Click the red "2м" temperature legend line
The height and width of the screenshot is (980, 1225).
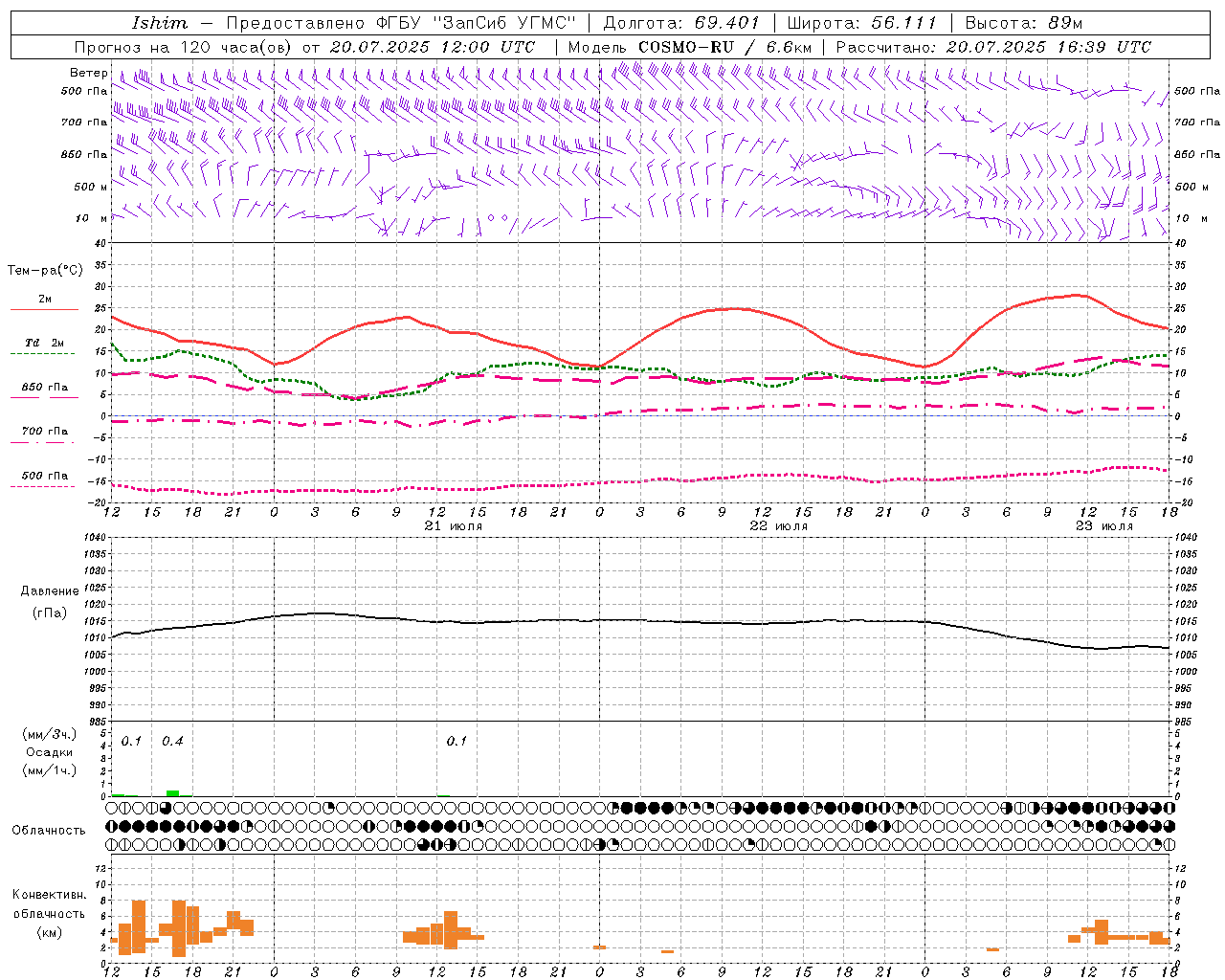[x=44, y=309]
